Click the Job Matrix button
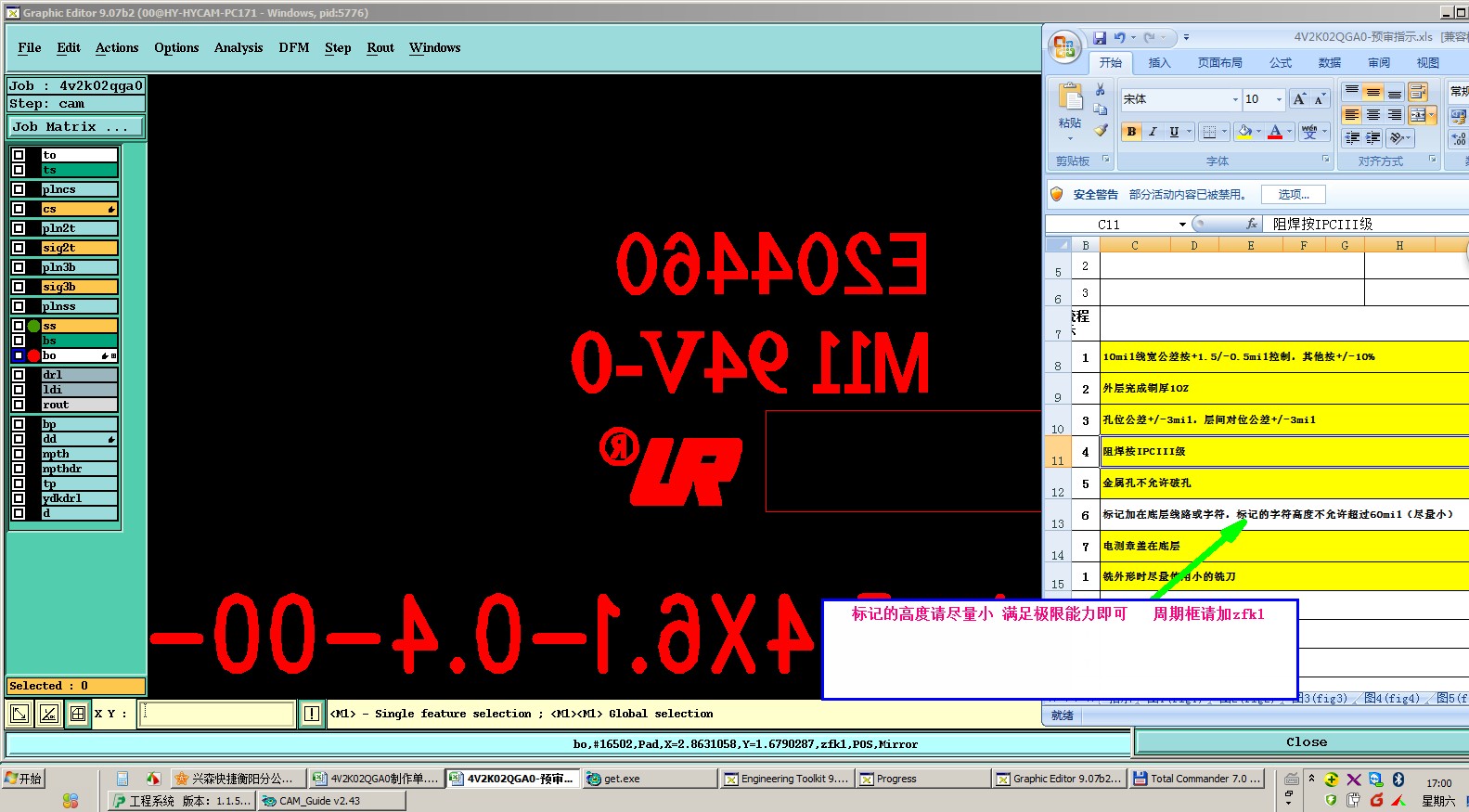The width and height of the screenshot is (1469, 812). 76,127
